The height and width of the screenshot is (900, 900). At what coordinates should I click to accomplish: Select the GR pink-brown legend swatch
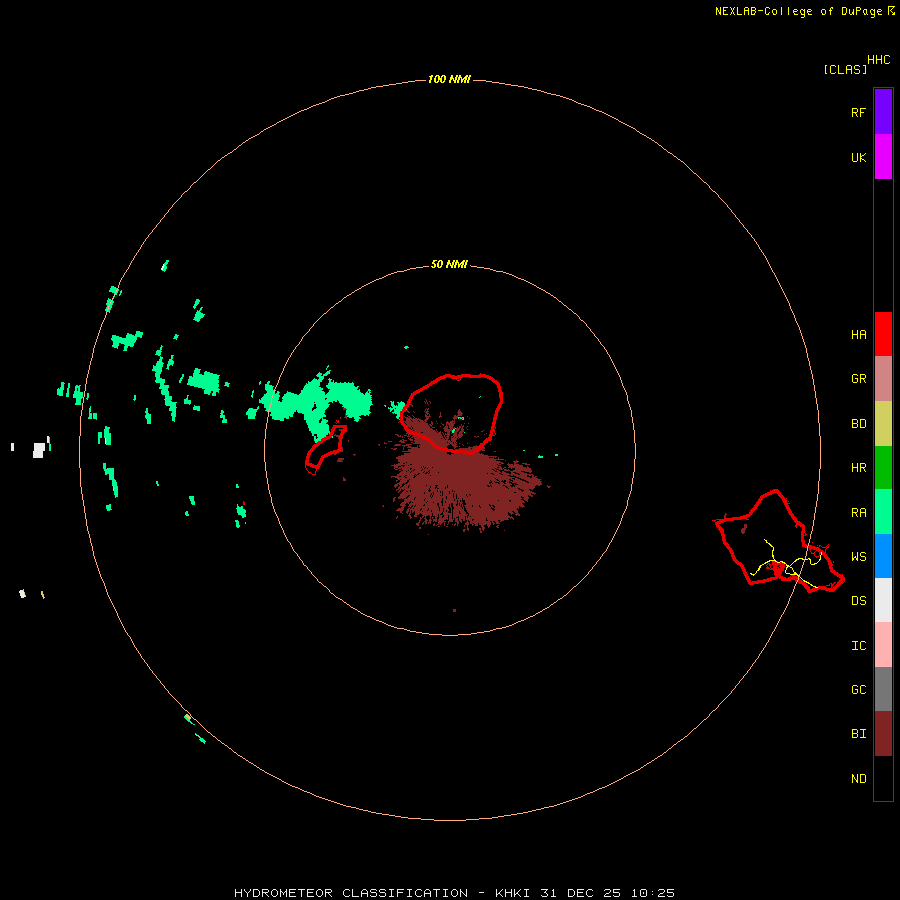[x=883, y=379]
